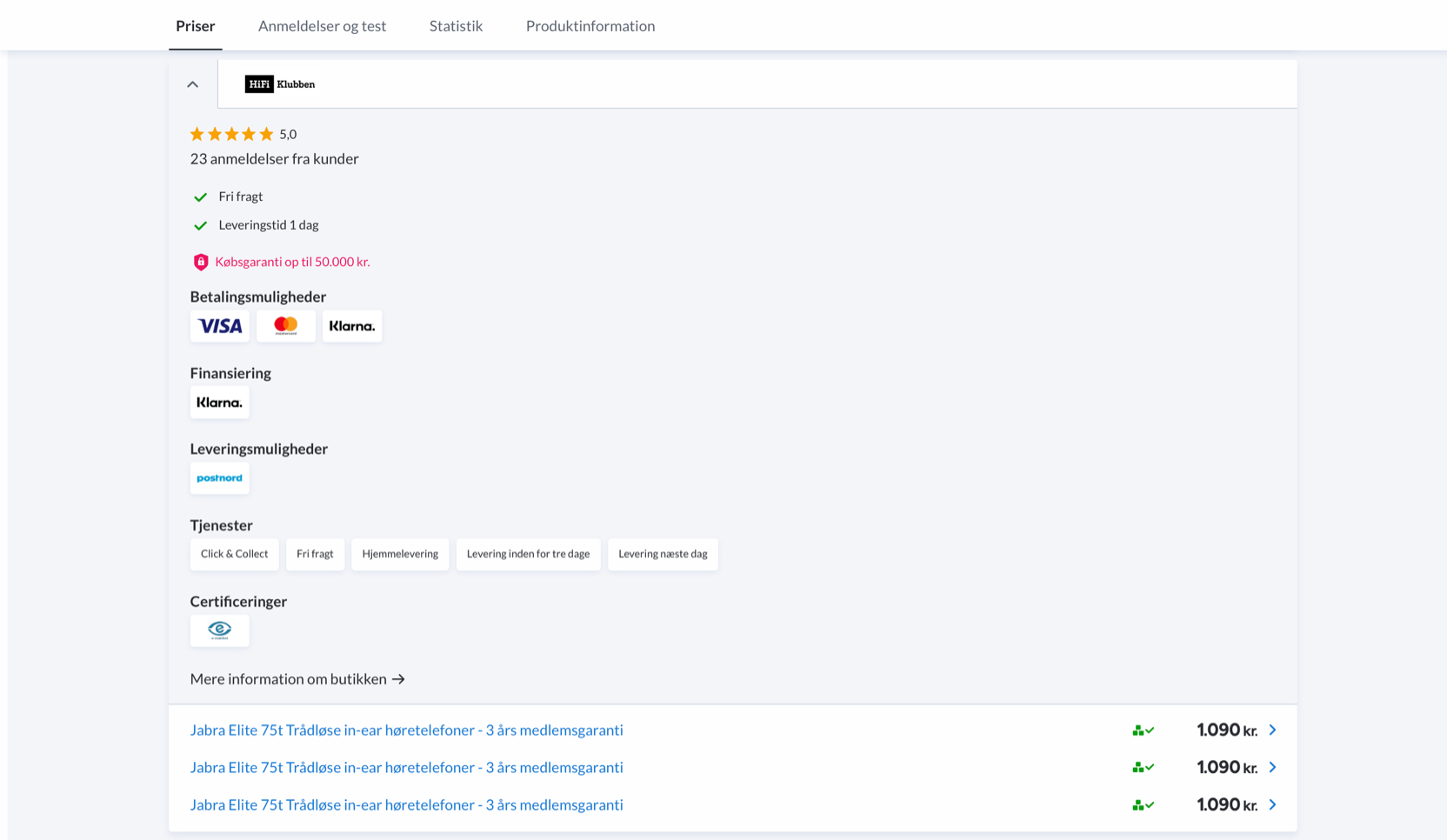Select Klarna under Betalingsmuligheder
1447x840 pixels.
click(x=352, y=326)
